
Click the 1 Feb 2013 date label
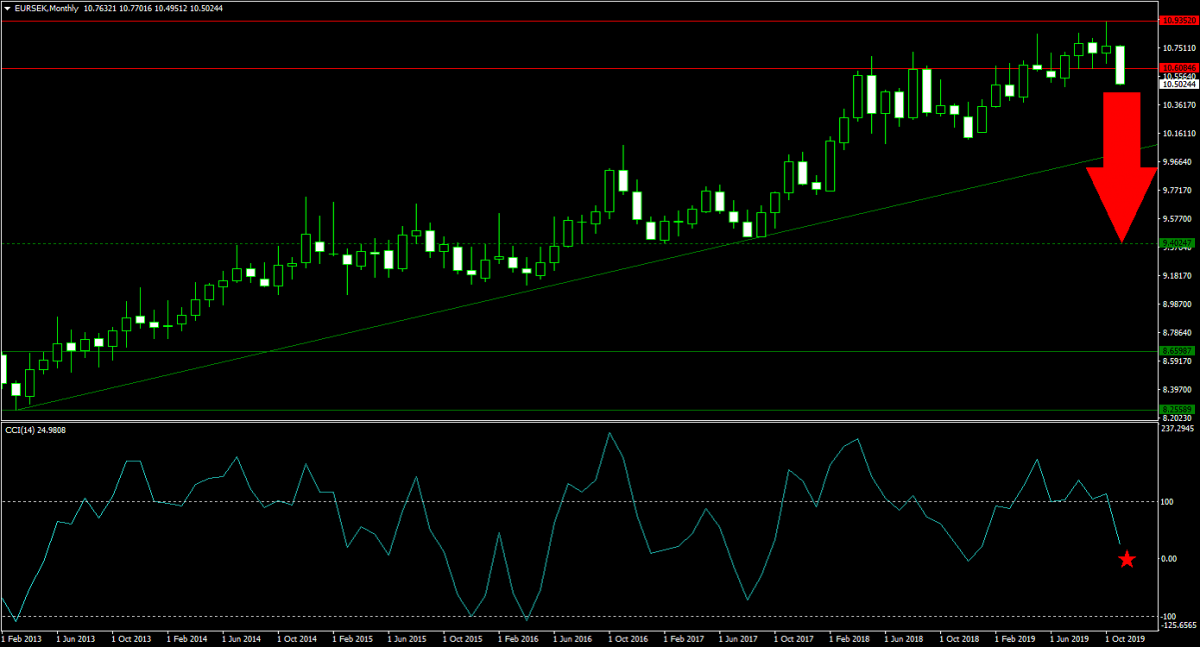(20, 636)
